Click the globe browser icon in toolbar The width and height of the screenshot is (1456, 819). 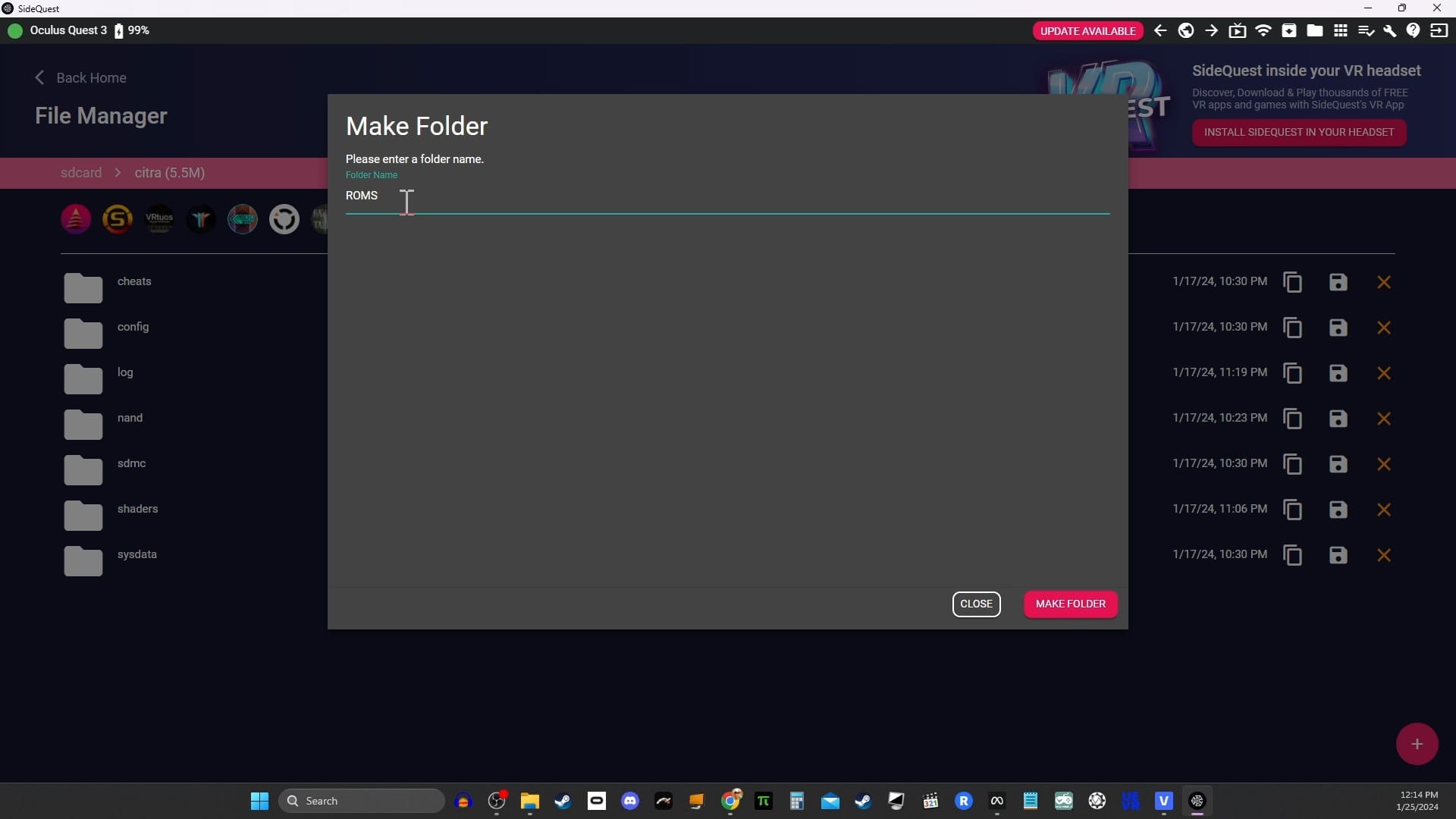(x=1186, y=31)
